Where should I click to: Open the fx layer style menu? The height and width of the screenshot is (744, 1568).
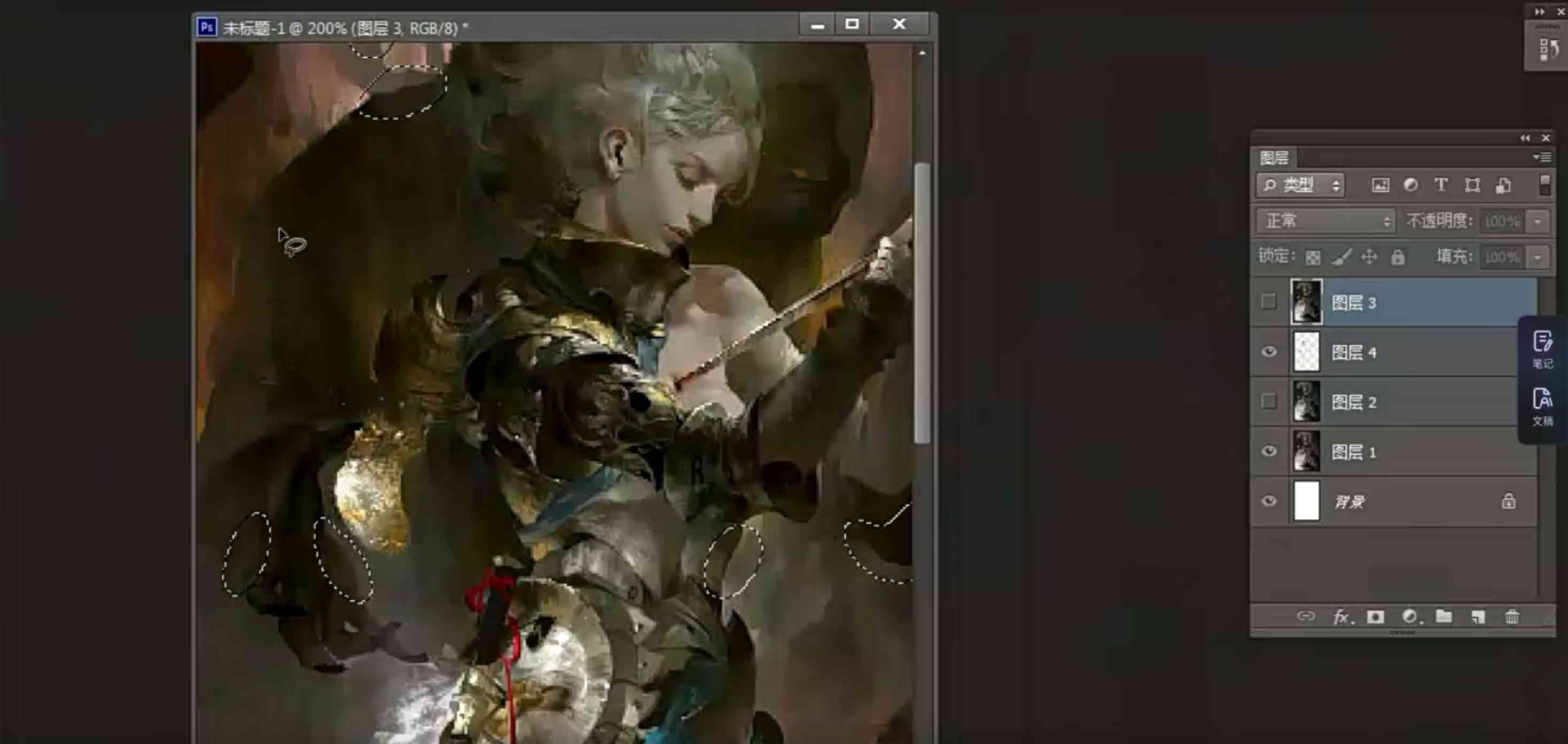click(1343, 617)
